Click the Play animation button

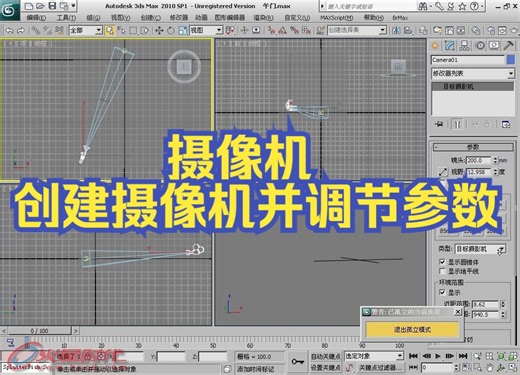tap(438, 356)
